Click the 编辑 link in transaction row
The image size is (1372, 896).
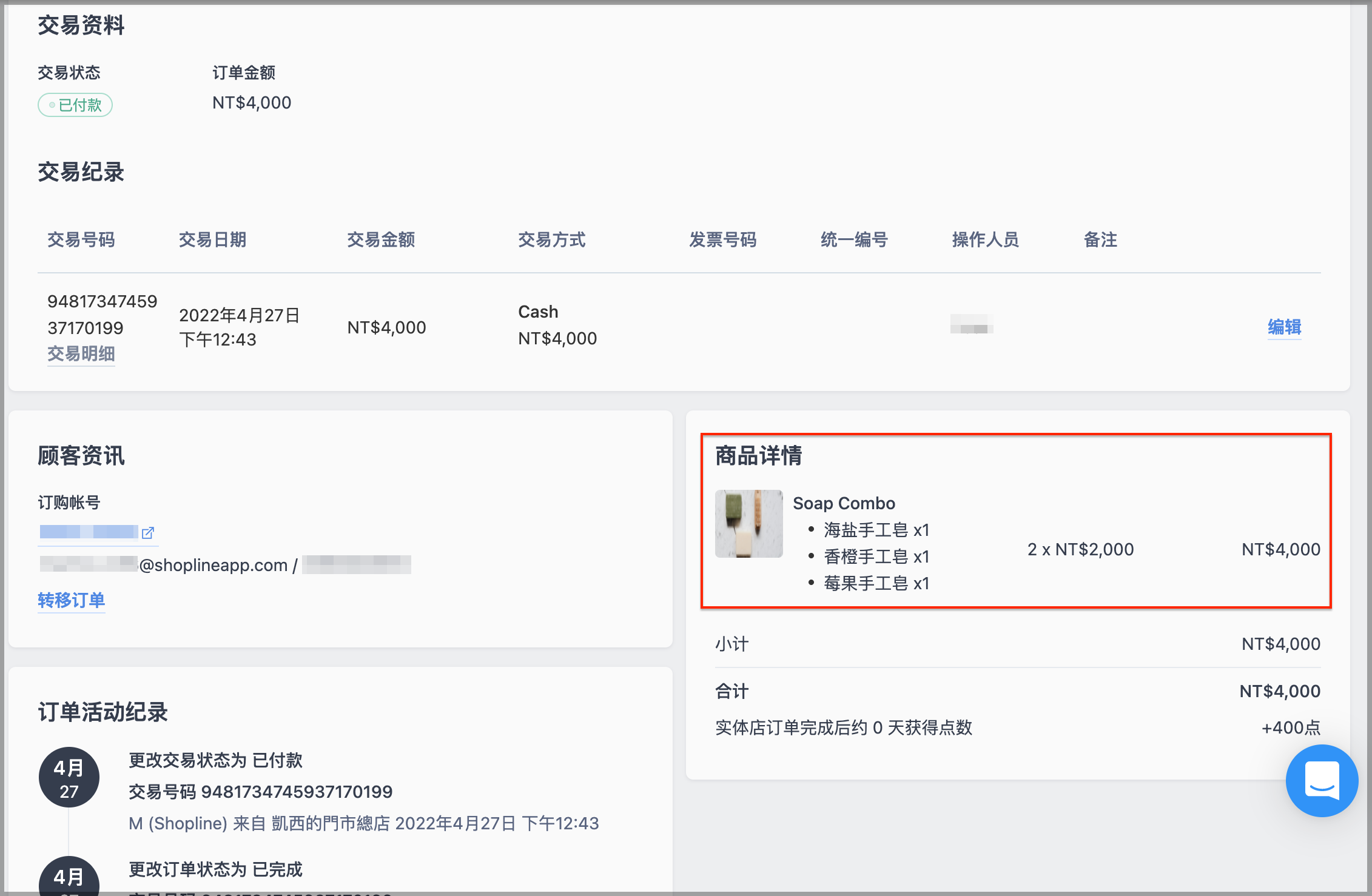point(1284,327)
